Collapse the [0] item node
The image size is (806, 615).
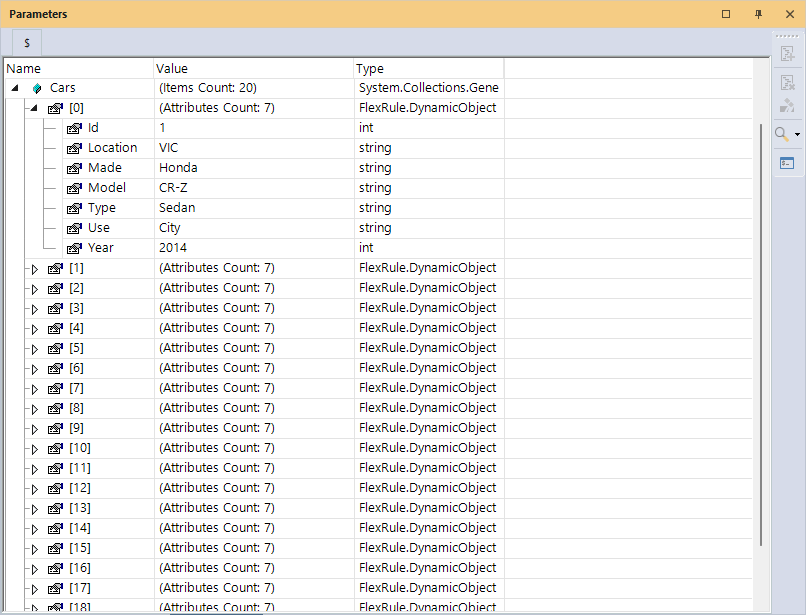tap(34, 108)
